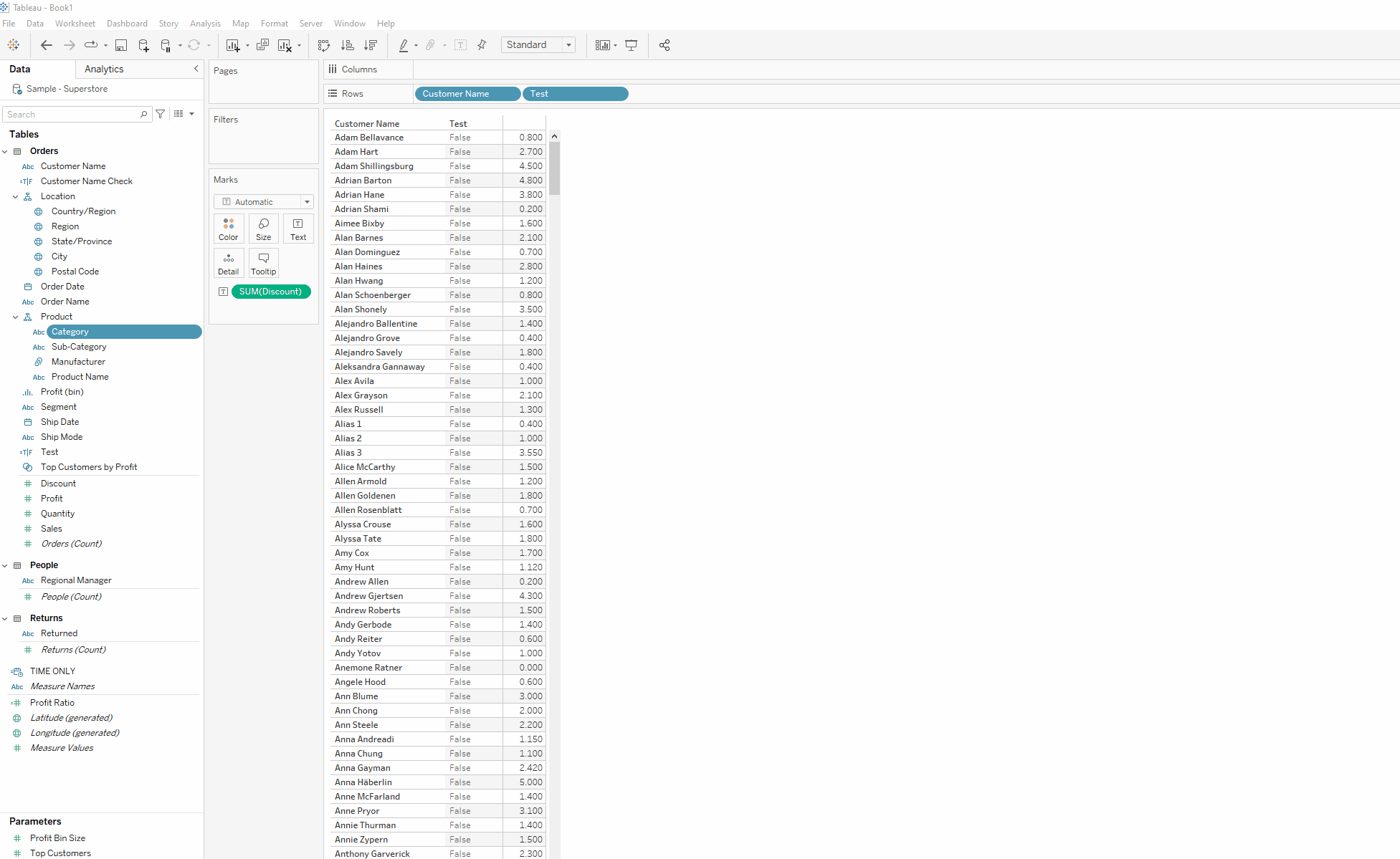The height and width of the screenshot is (859, 1400).
Task: Click Add new data source icon
Action: pyautogui.click(x=143, y=45)
